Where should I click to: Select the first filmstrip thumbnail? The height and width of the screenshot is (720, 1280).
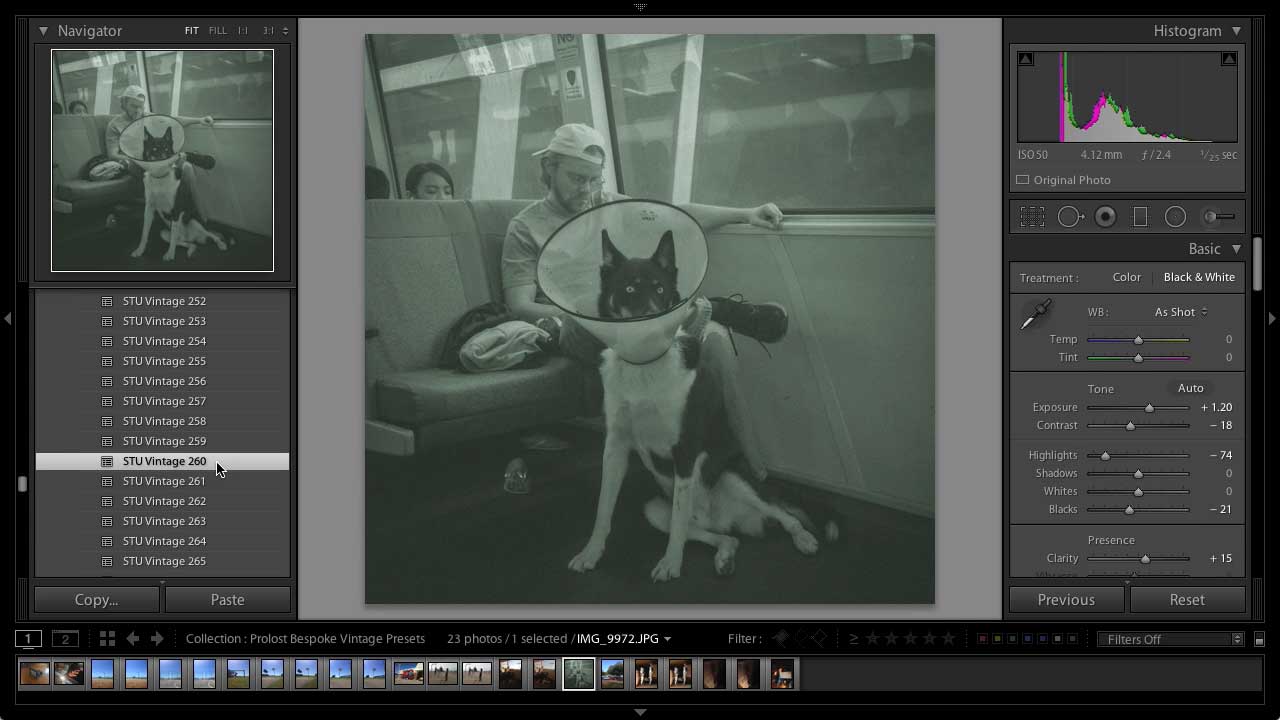(34, 675)
